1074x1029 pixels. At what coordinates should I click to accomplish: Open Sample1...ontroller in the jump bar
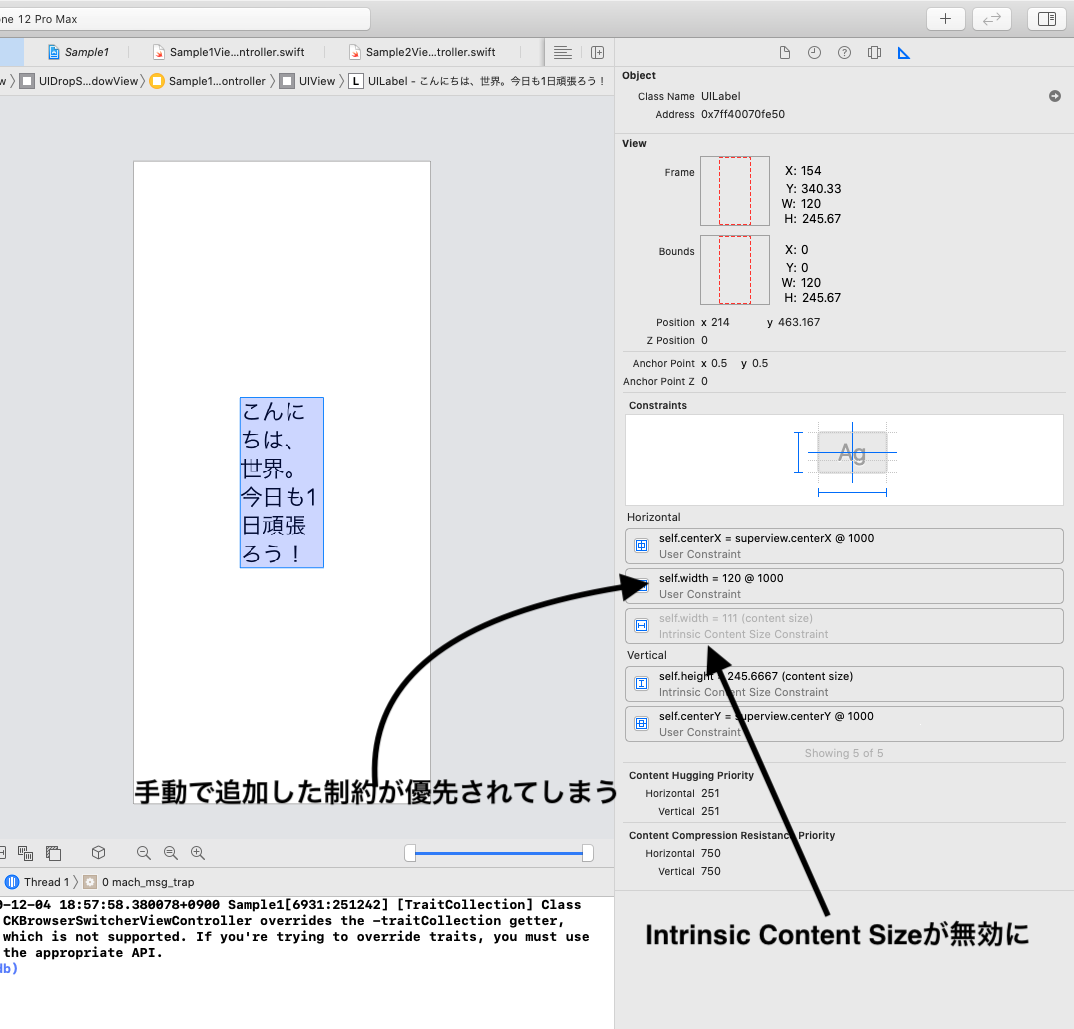tap(208, 81)
